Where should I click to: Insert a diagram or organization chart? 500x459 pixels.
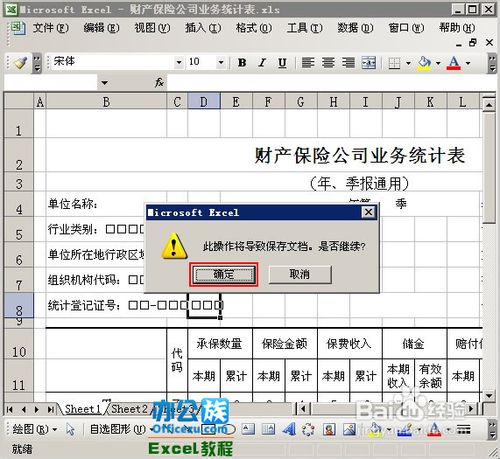coord(308,429)
